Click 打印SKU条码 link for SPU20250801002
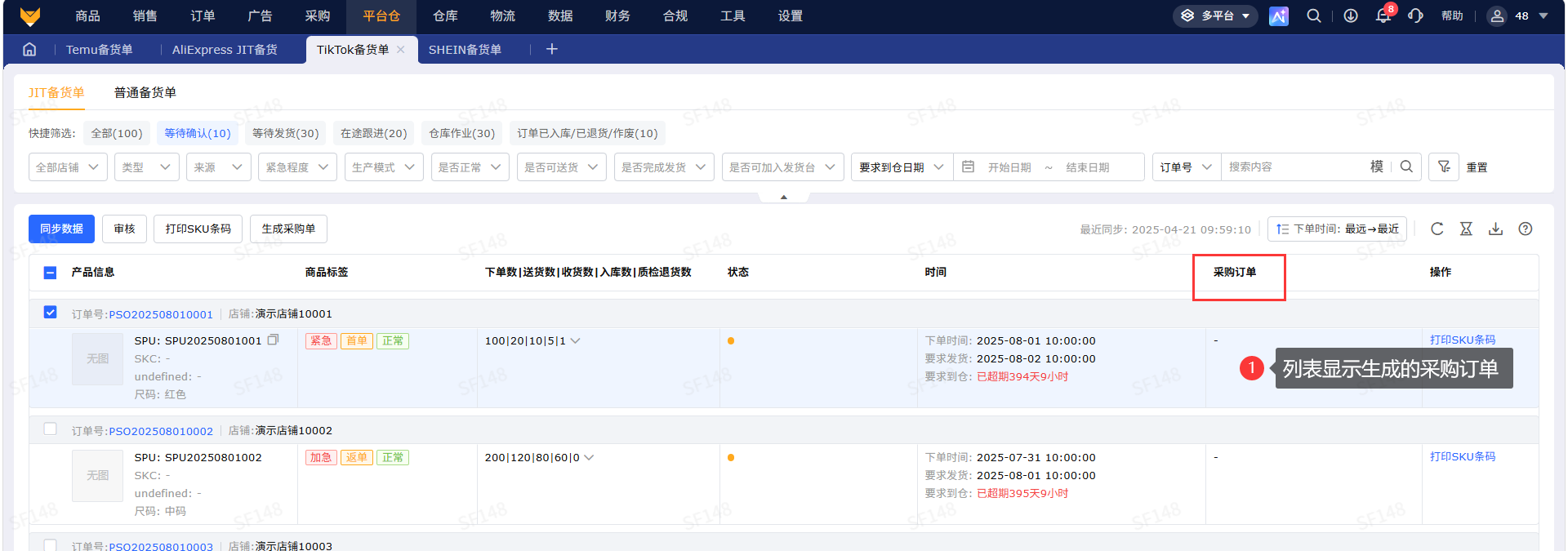Image resolution: width=1568 pixels, height=551 pixels. pyautogui.click(x=1463, y=456)
